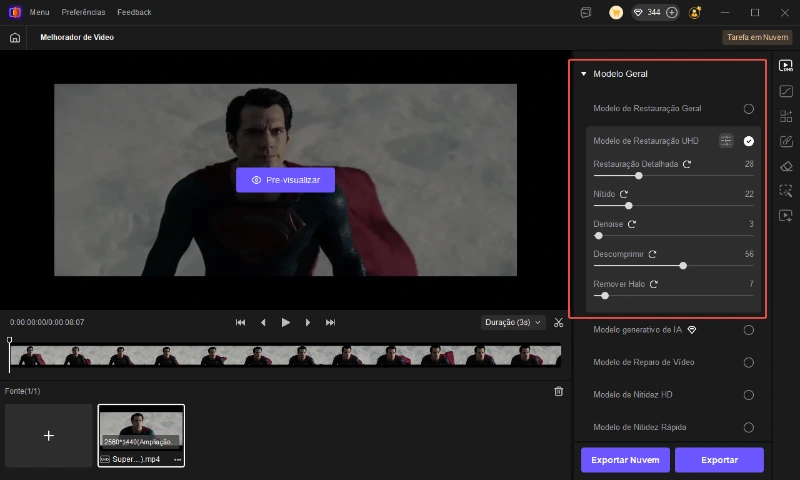Click the home icon
Viewport: 800px width, 480px height.
tap(14, 37)
